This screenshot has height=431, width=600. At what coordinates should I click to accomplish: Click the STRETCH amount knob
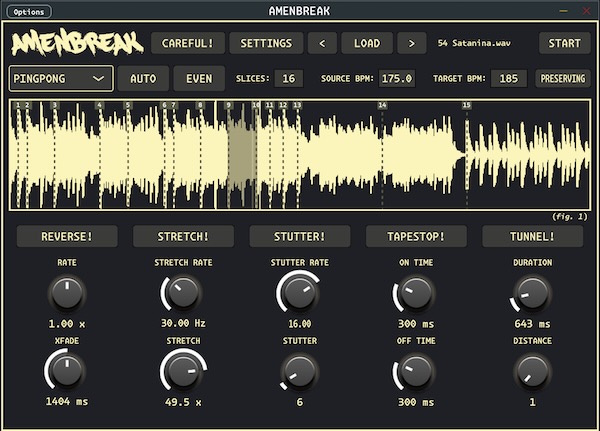[x=183, y=371]
